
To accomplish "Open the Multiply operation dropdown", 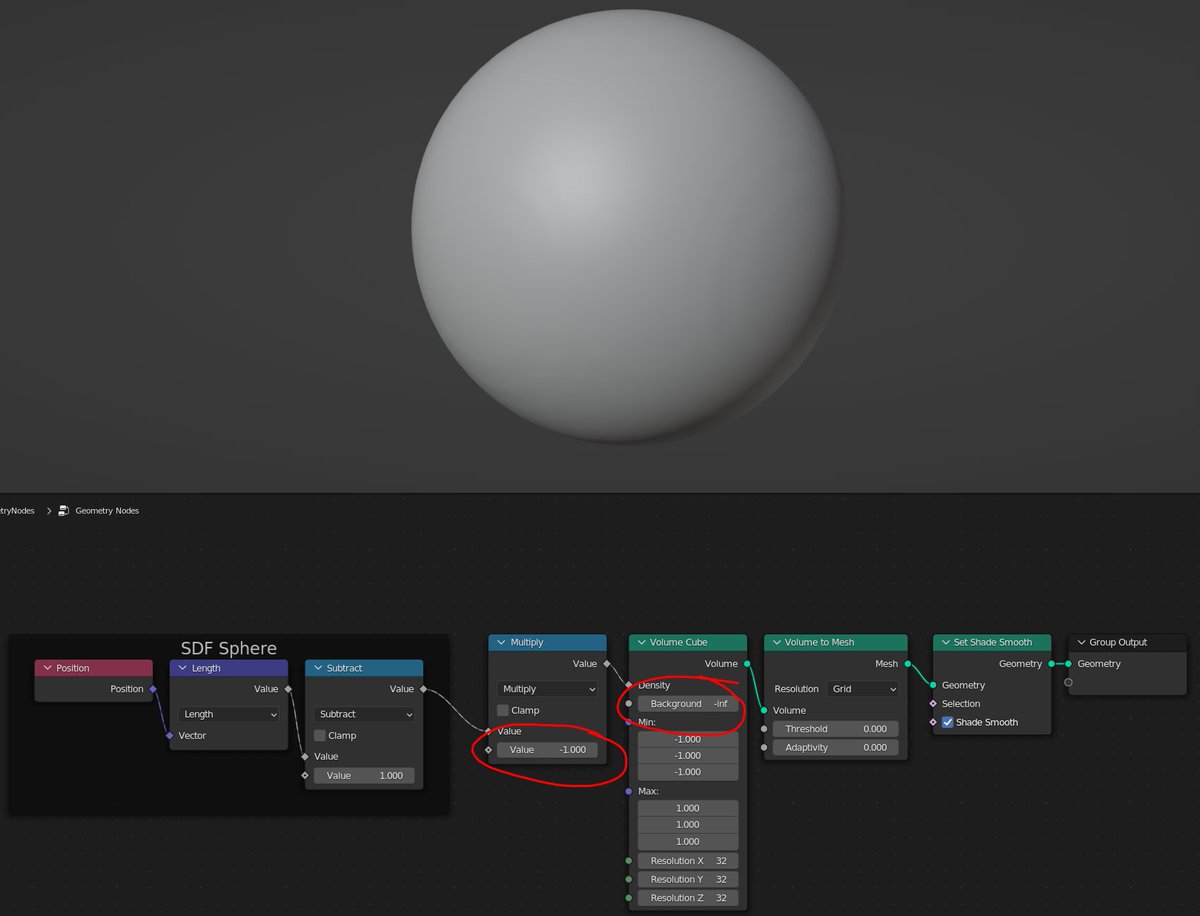I will coord(548,689).
